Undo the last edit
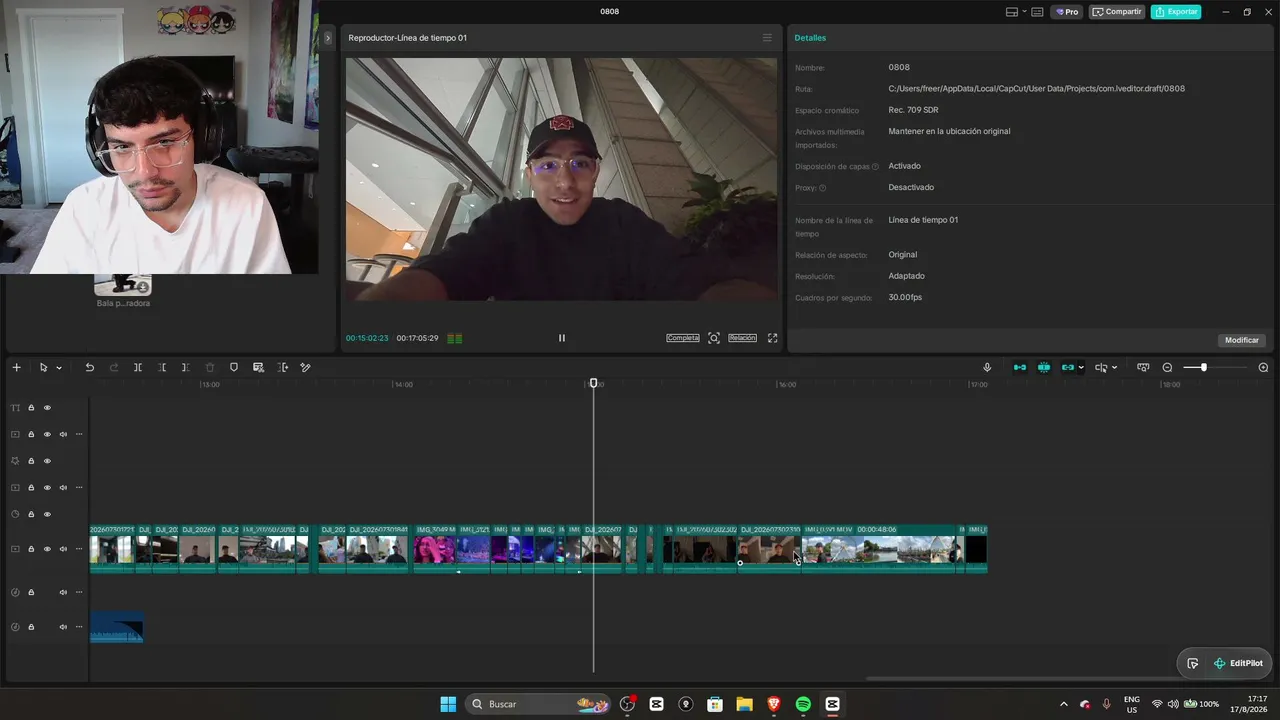 tap(89, 367)
